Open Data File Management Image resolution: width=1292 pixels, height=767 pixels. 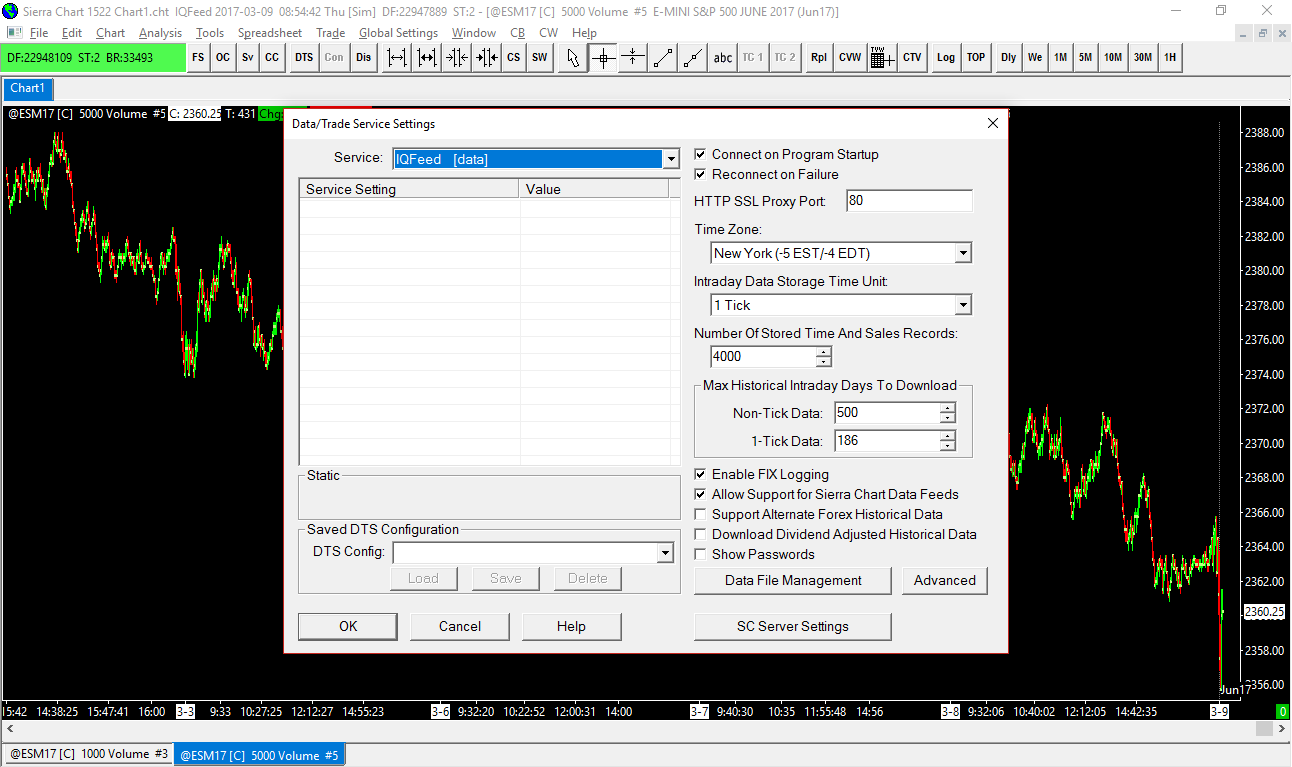pyautogui.click(x=793, y=581)
